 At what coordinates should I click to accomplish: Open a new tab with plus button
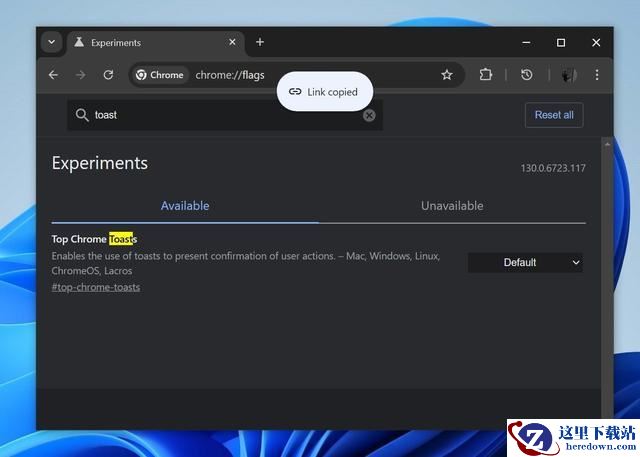(x=260, y=42)
